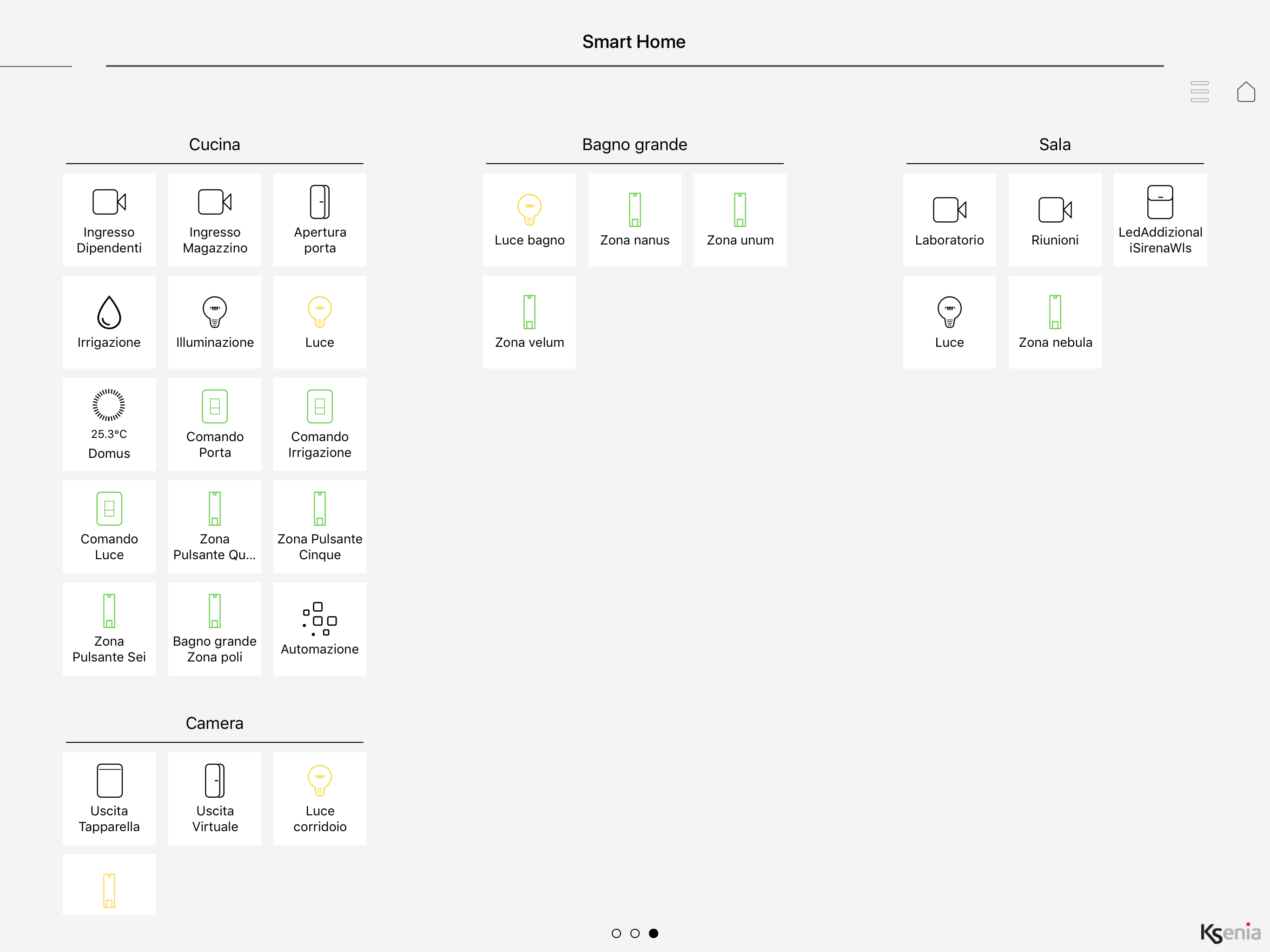
Task: Toggle the Luce corridoio bulb
Action: (320, 799)
